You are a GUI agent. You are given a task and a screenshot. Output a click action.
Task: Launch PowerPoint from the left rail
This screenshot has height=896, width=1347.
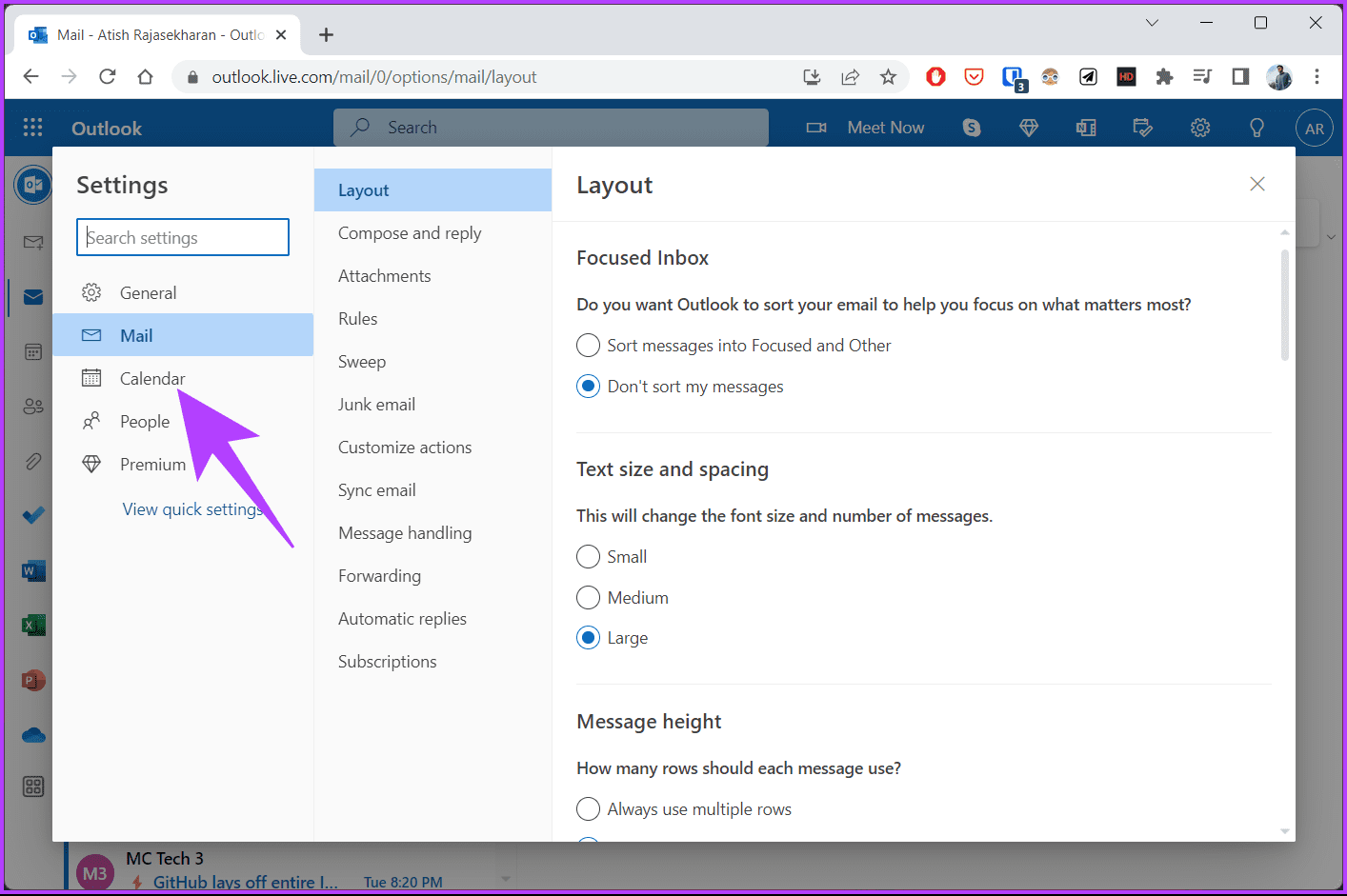point(33,680)
